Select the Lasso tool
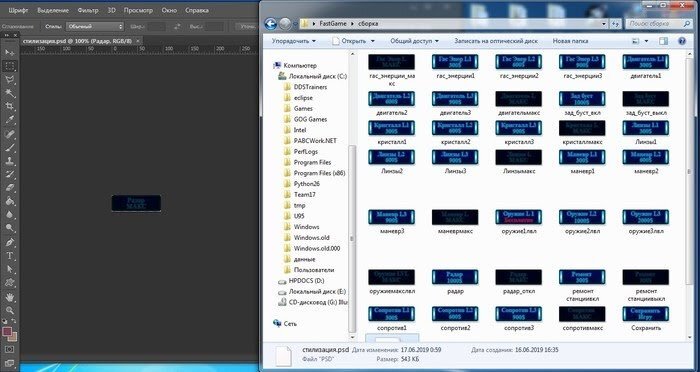 [9, 80]
